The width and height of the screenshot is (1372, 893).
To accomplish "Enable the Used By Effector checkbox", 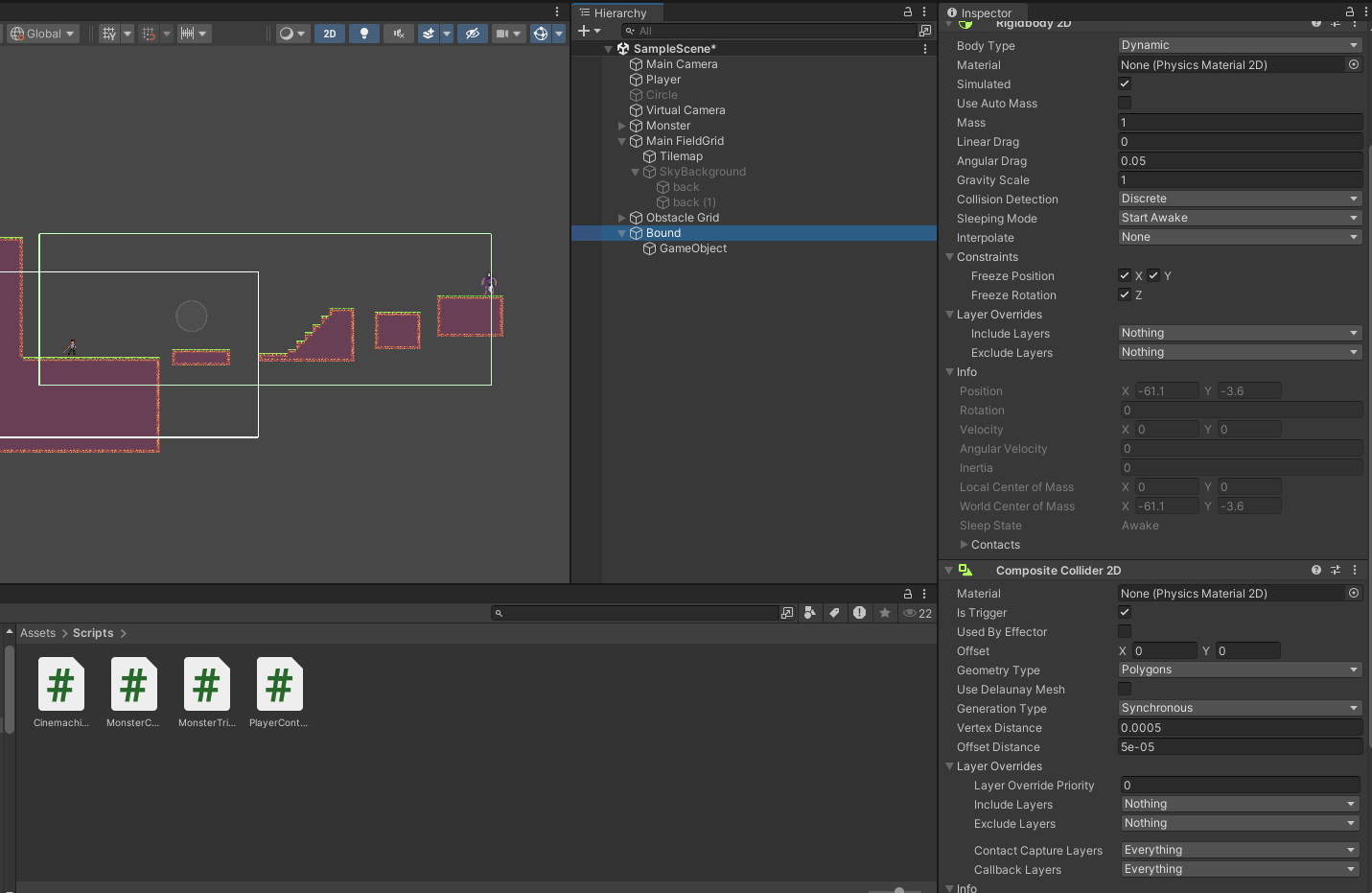I will (1125, 631).
